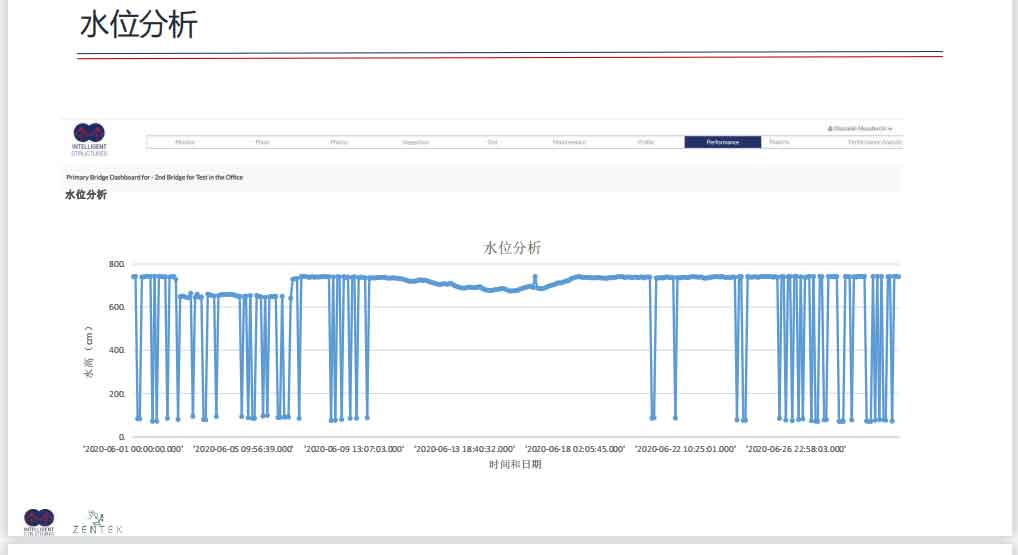Click date label 2020-06-22 10:25:01.000
Image resolution: width=1018 pixels, height=555 pixels.
[x=686, y=449]
